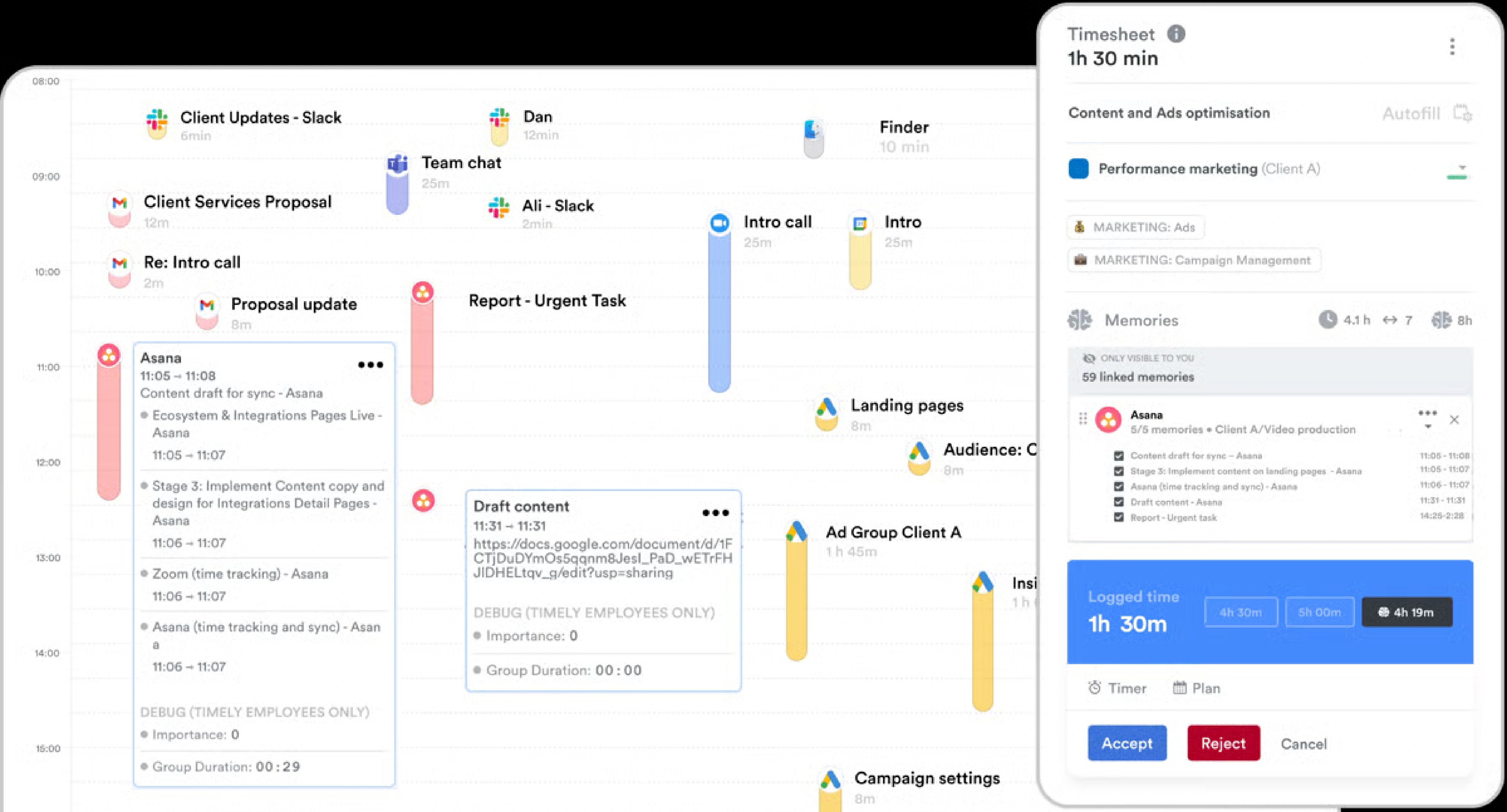1507x812 pixels.
Task: Uncheck Content draft for sync - Asana
Action: [x=1118, y=456]
